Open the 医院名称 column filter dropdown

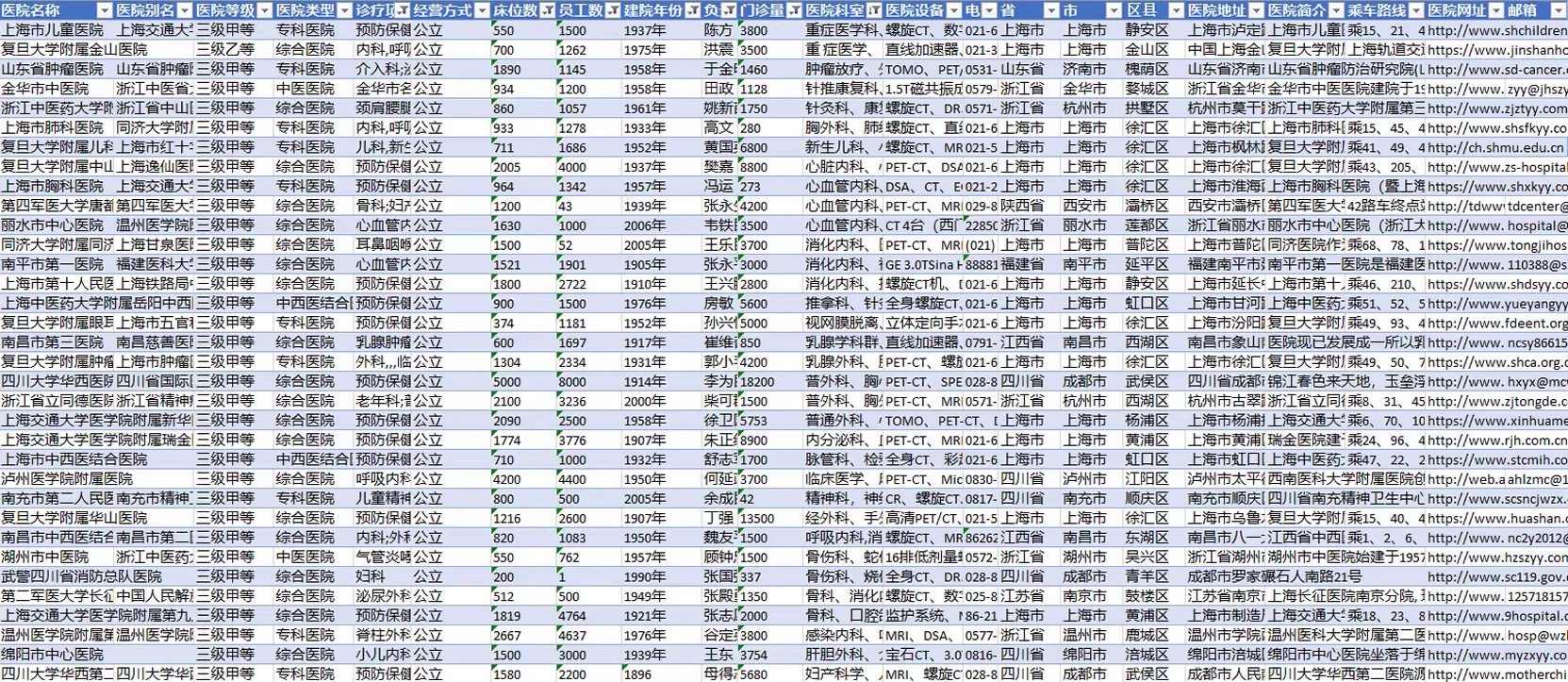click(x=105, y=10)
